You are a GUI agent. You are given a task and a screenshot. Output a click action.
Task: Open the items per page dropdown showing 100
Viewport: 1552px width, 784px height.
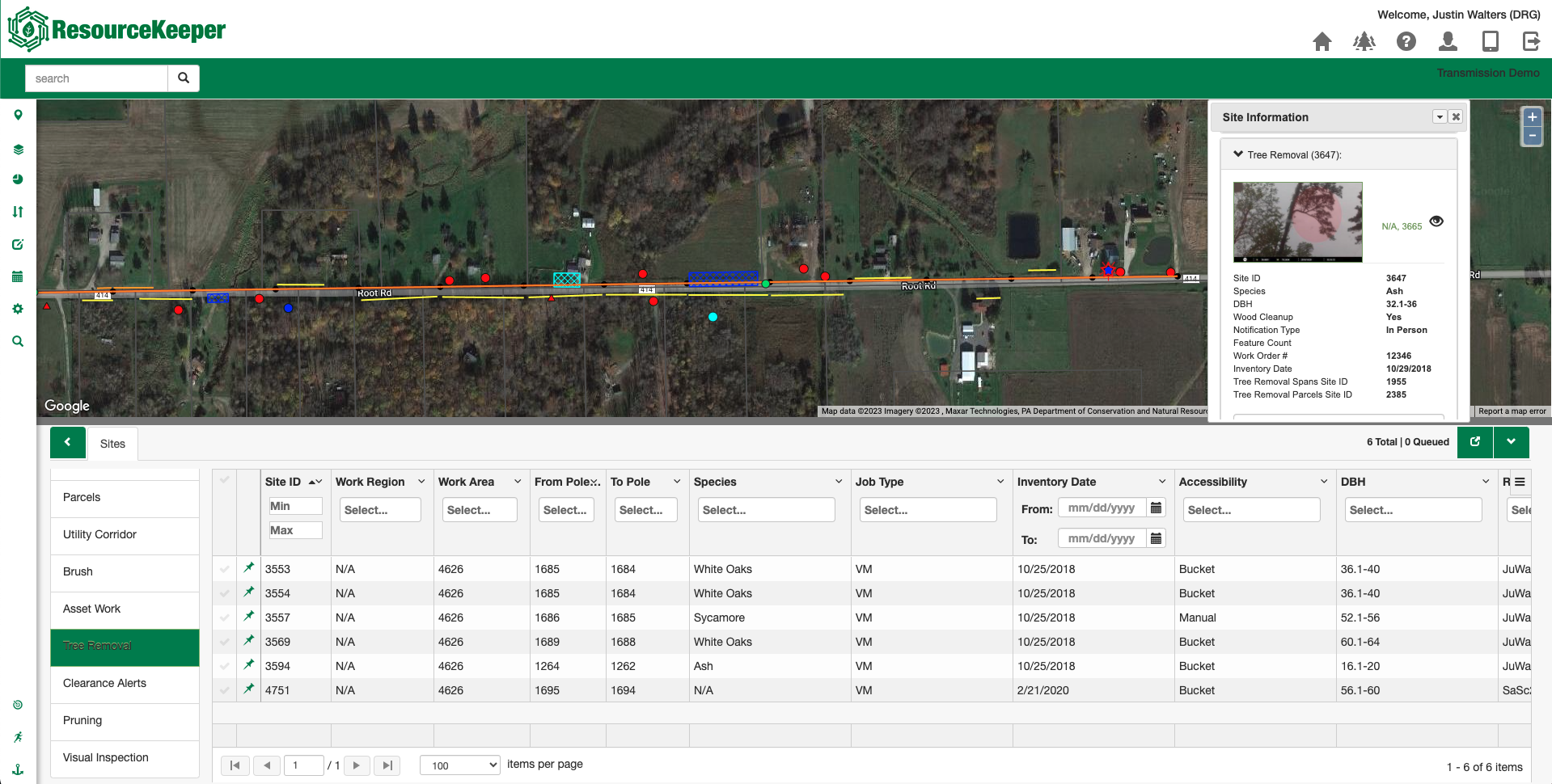(x=459, y=765)
